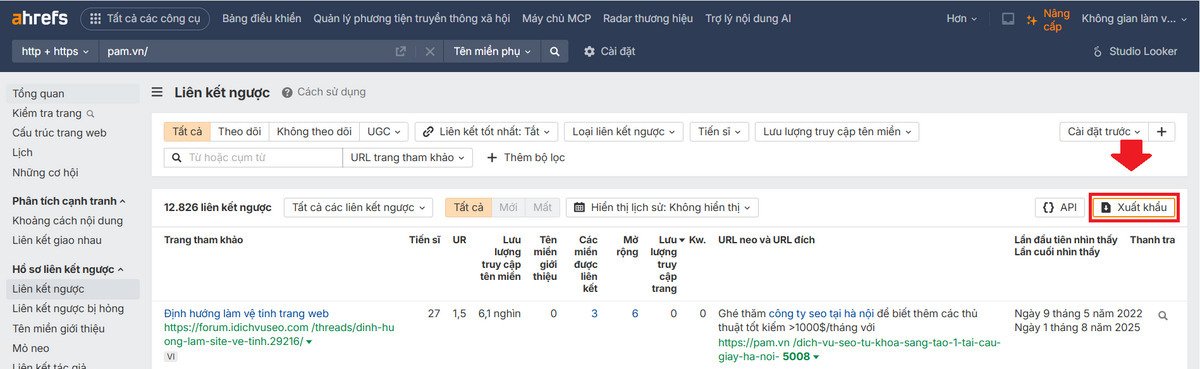Open Lưu lượng truy cập tên miền filter
Viewport: 1200px width, 369px height.
click(837, 131)
